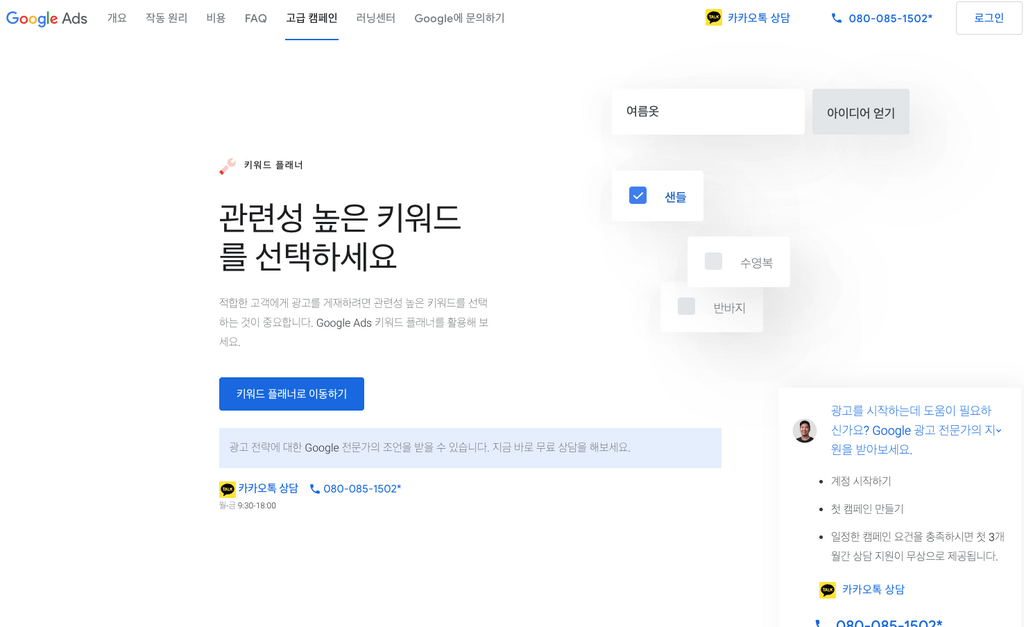
Task: Click the 아이디어 얻기 button
Action: 861,112
